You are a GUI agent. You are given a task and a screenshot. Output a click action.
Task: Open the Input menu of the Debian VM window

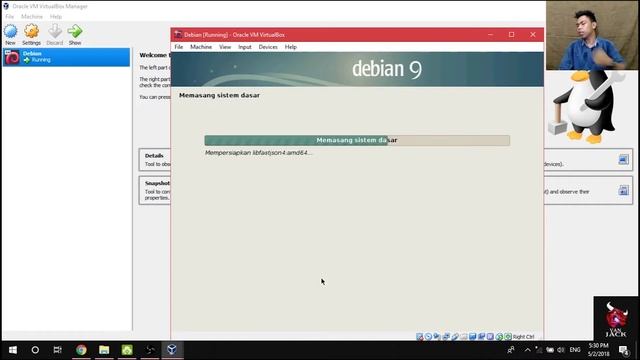245,47
